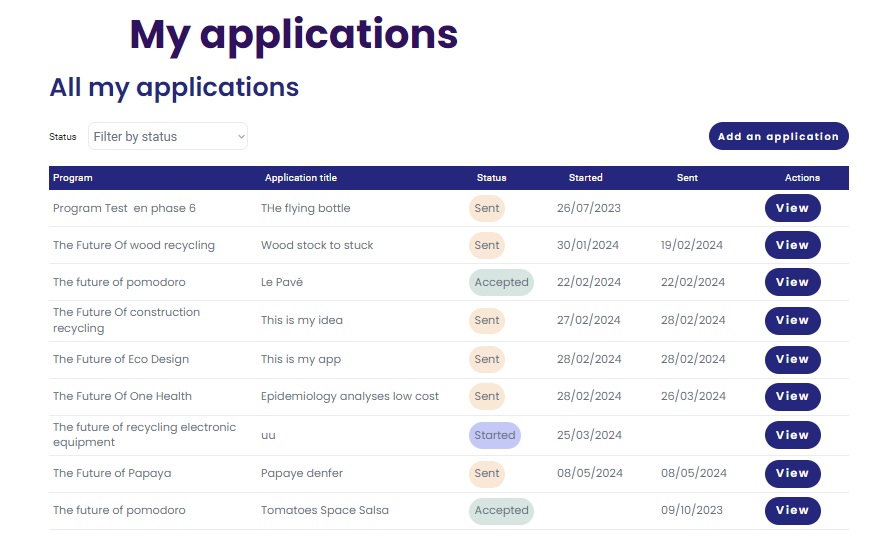The image size is (885, 557).
Task: Click the This is my app title
Action: pos(301,359)
